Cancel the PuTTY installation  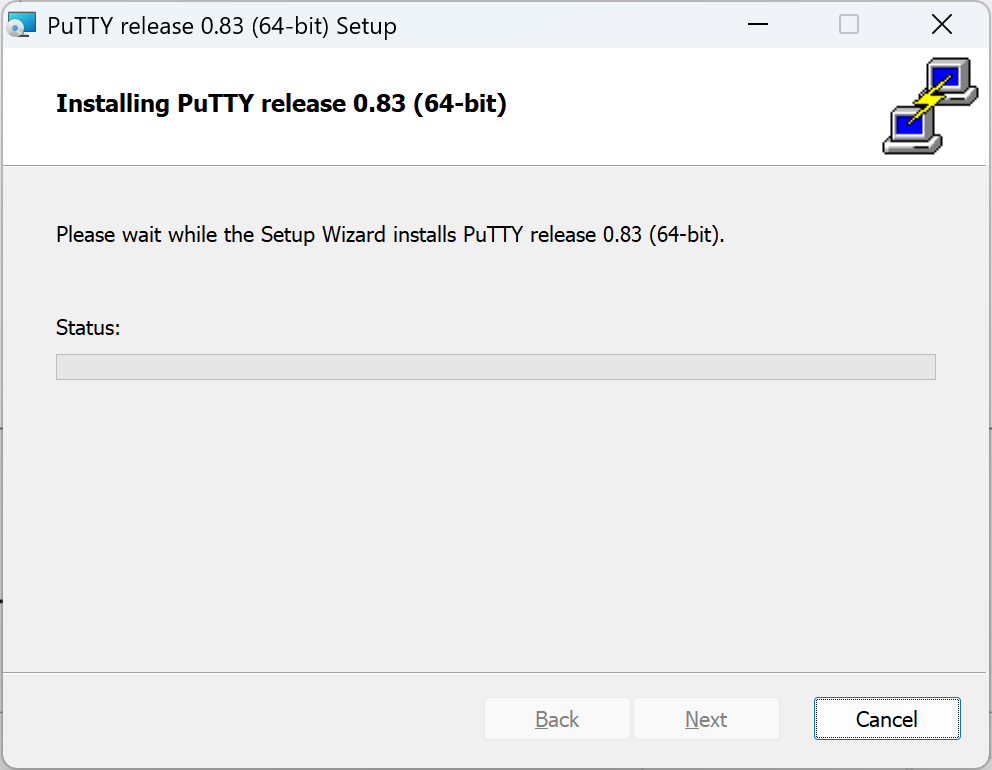[x=887, y=719]
